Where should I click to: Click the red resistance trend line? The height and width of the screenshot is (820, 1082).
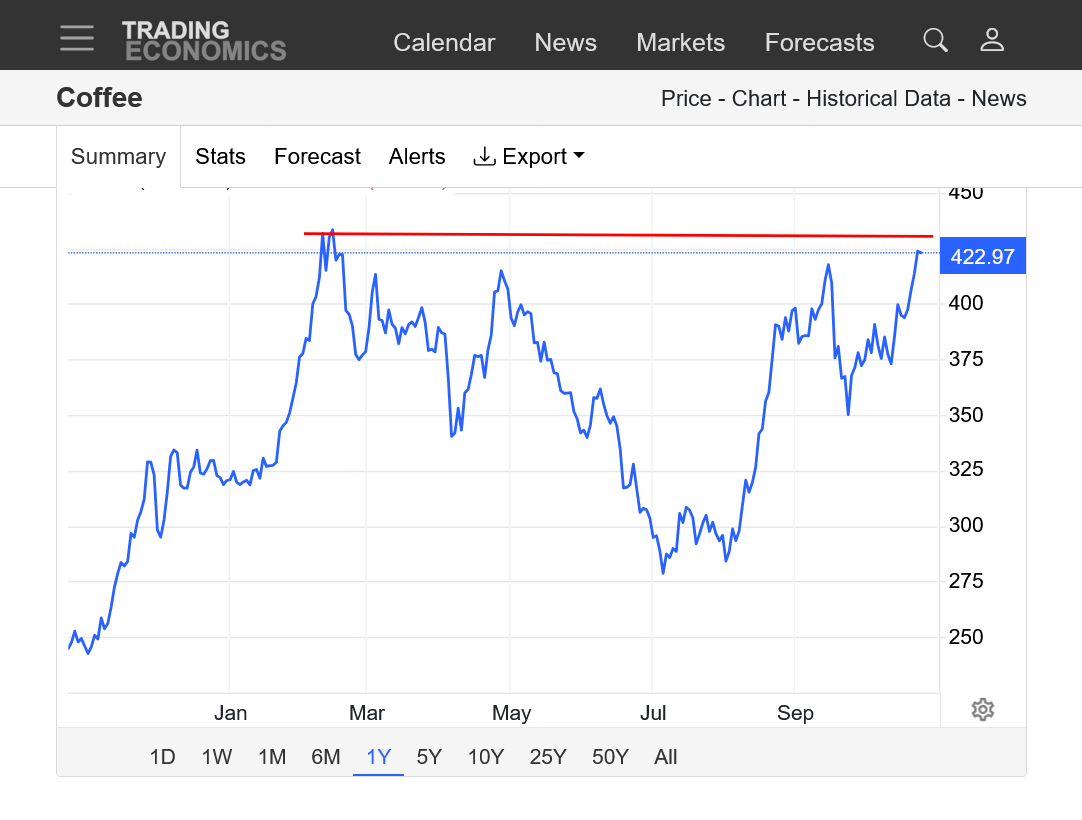coord(620,235)
